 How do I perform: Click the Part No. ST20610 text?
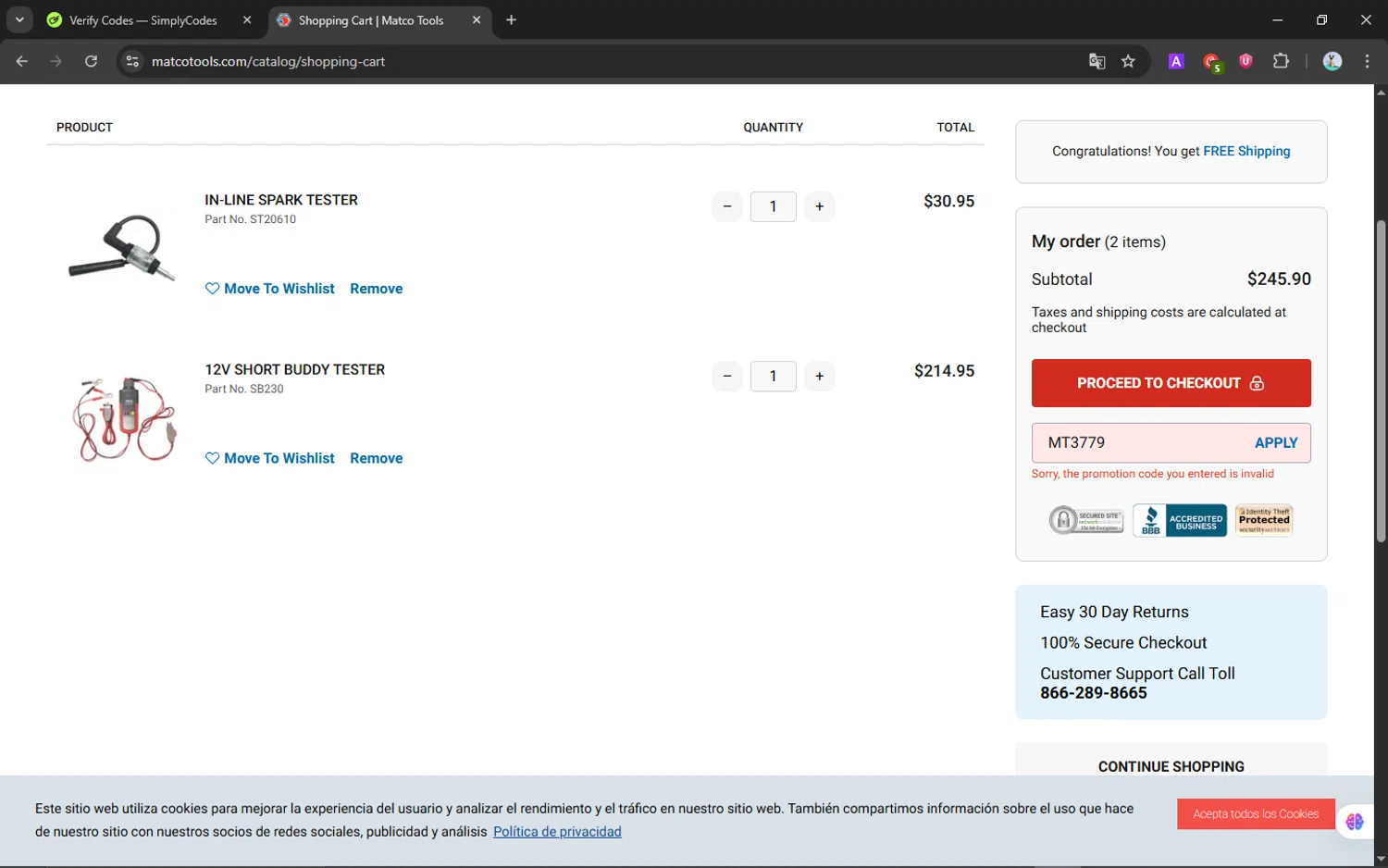pyautogui.click(x=251, y=219)
